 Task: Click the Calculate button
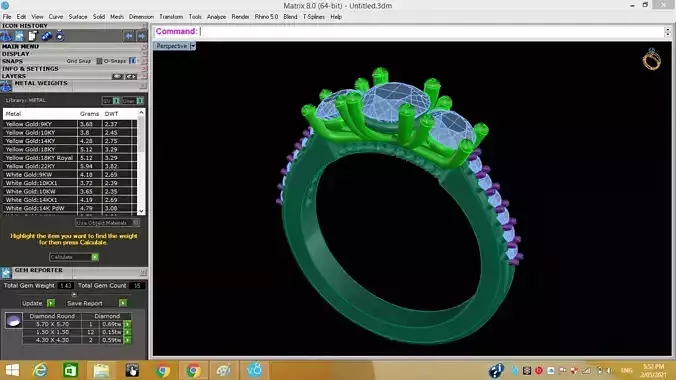pos(74,257)
